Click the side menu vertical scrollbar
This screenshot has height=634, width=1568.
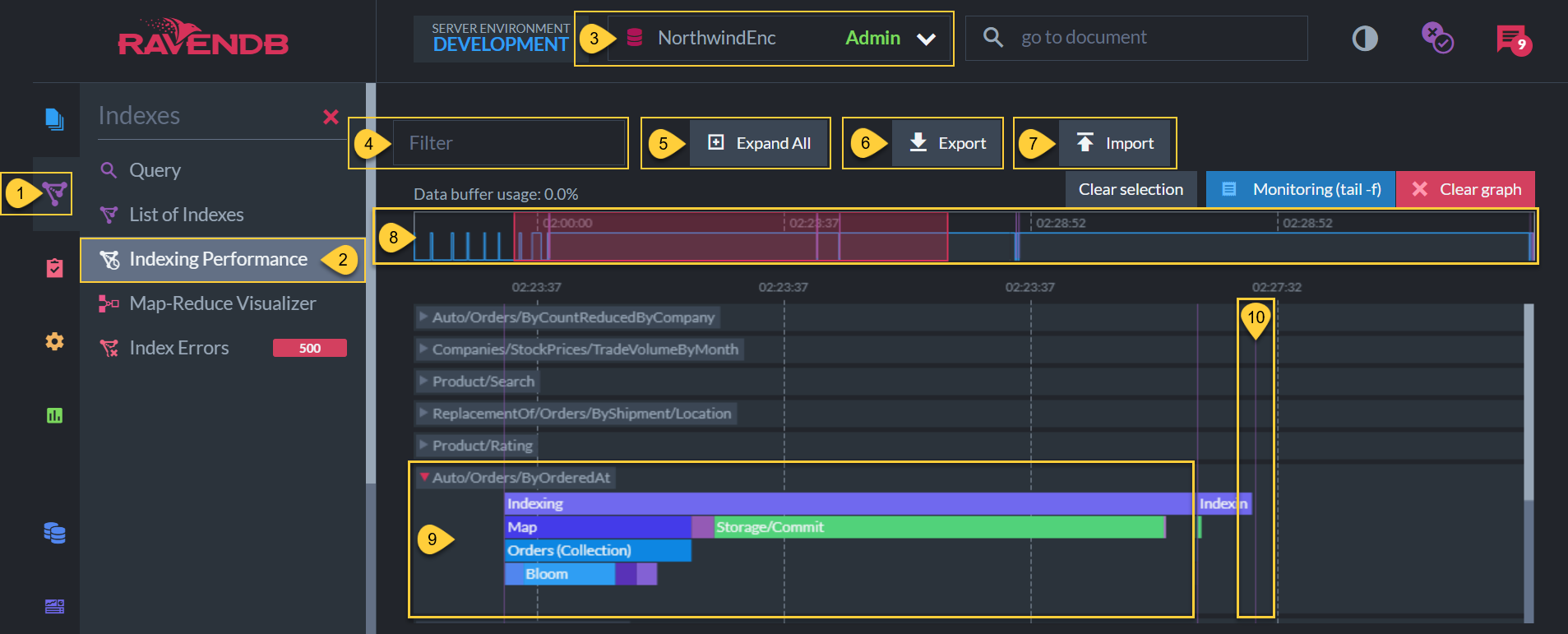click(x=371, y=283)
